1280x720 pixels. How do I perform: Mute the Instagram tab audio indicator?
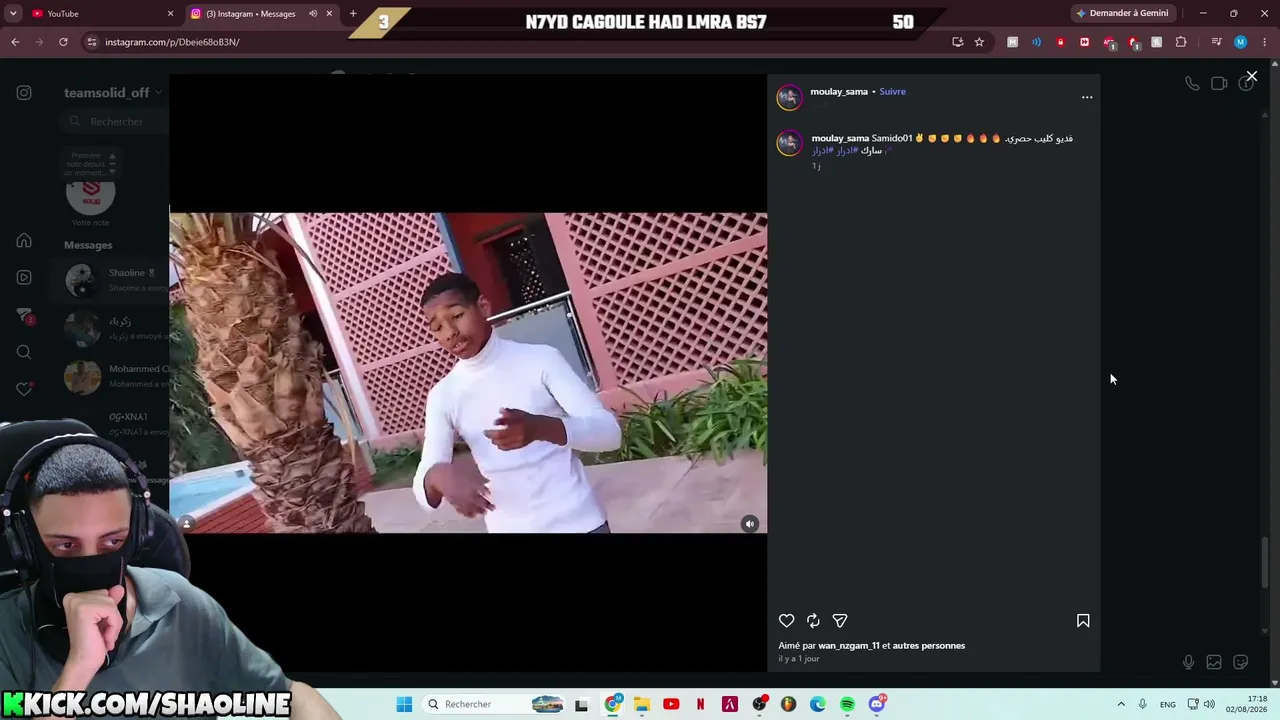(x=313, y=14)
